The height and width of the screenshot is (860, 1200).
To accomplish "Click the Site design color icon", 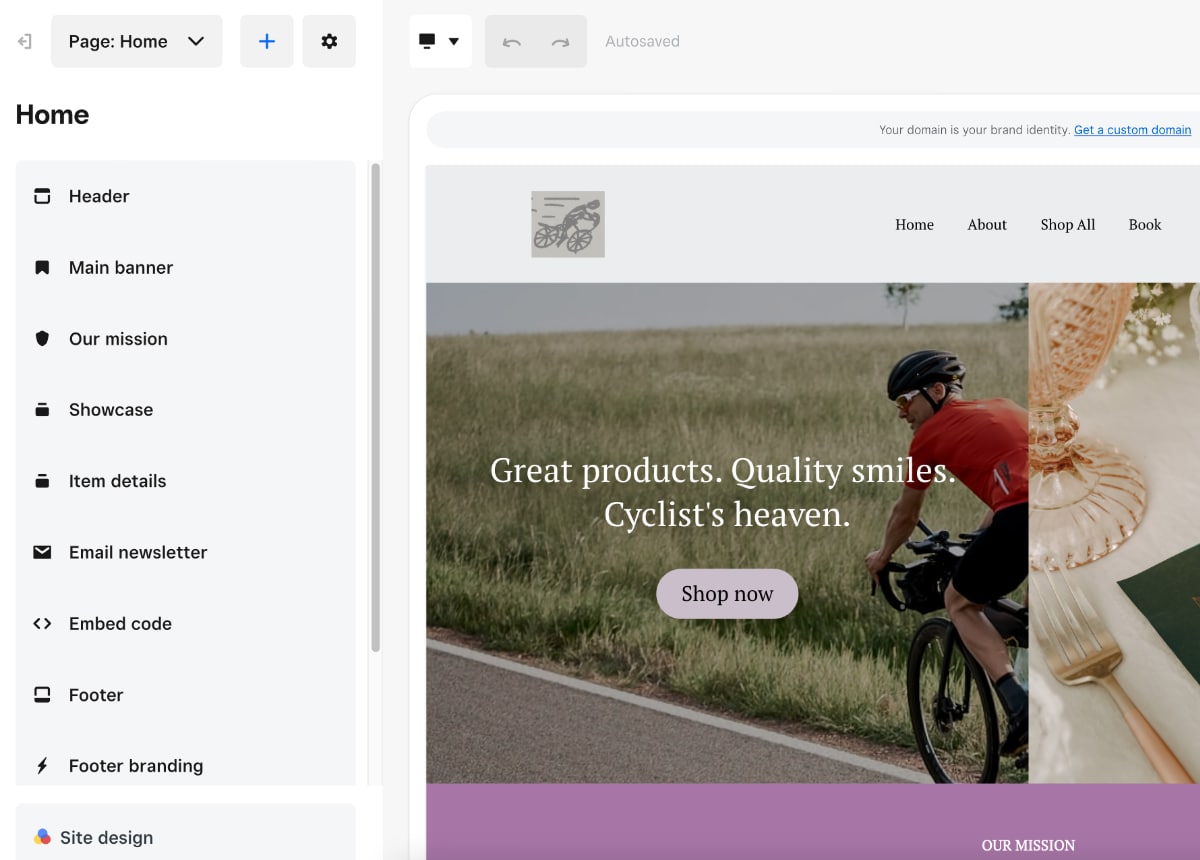I will pyautogui.click(x=42, y=837).
